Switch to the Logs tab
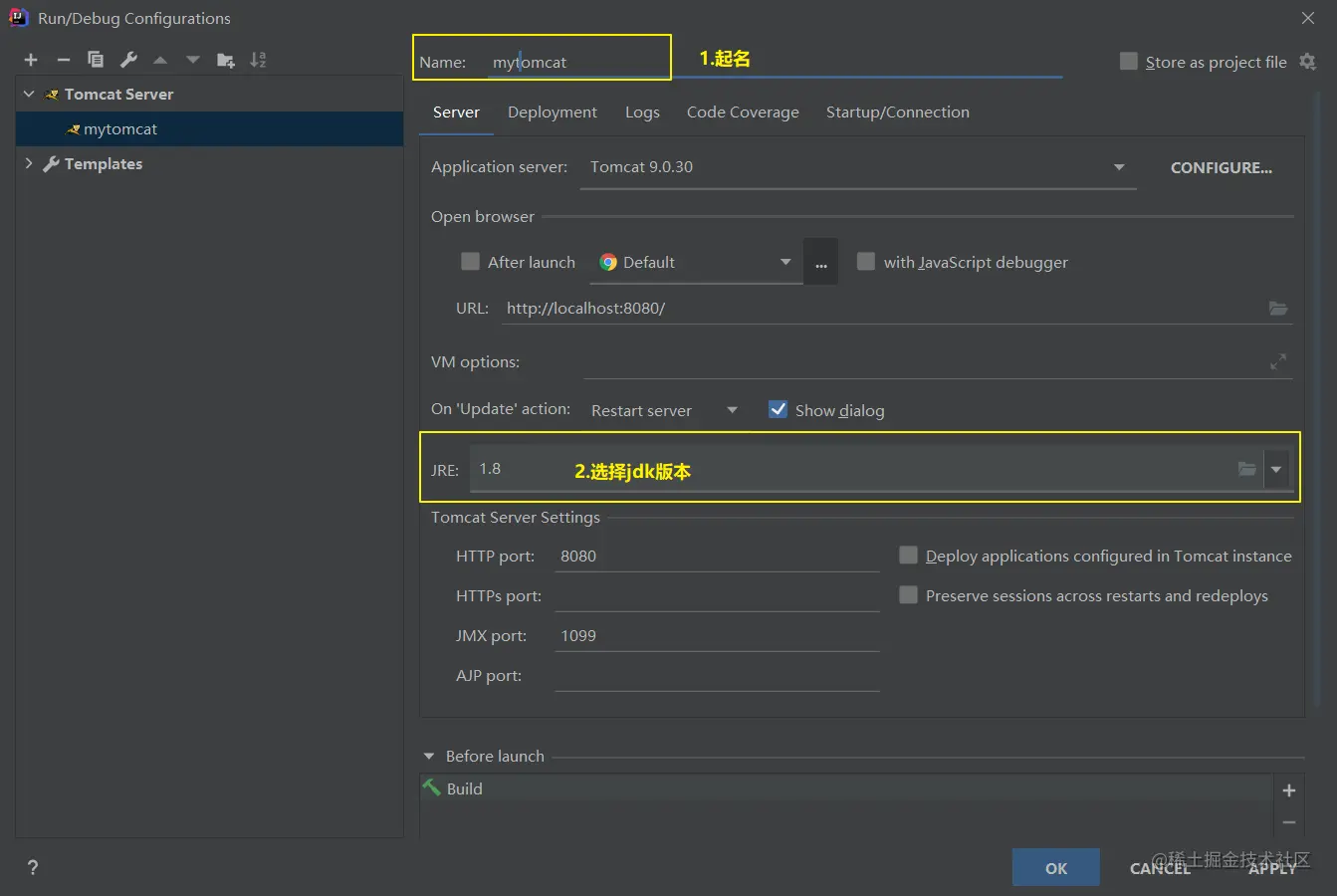The image size is (1337, 896). (x=642, y=112)
